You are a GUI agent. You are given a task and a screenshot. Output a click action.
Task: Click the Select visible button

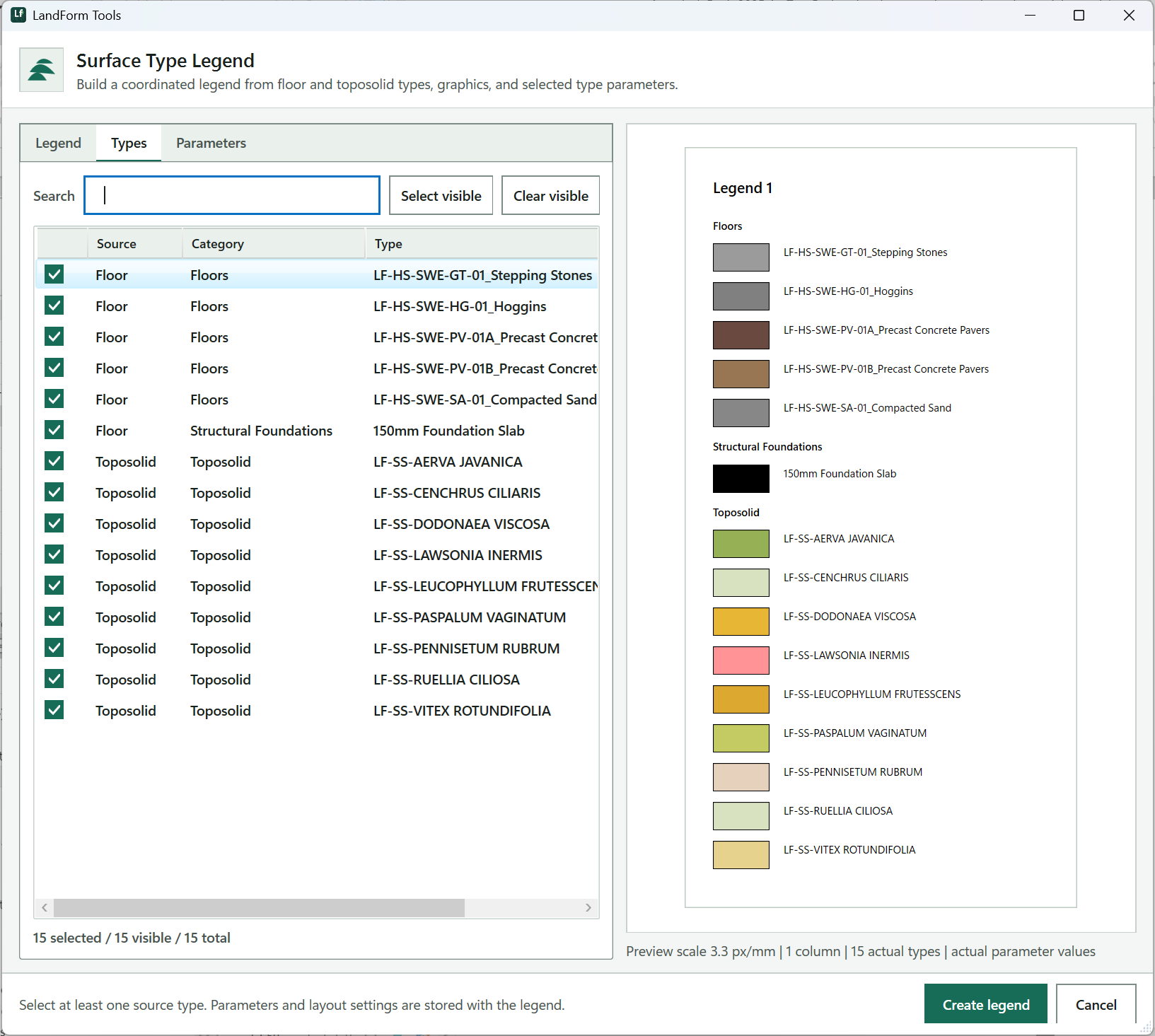tap(441, 196)
